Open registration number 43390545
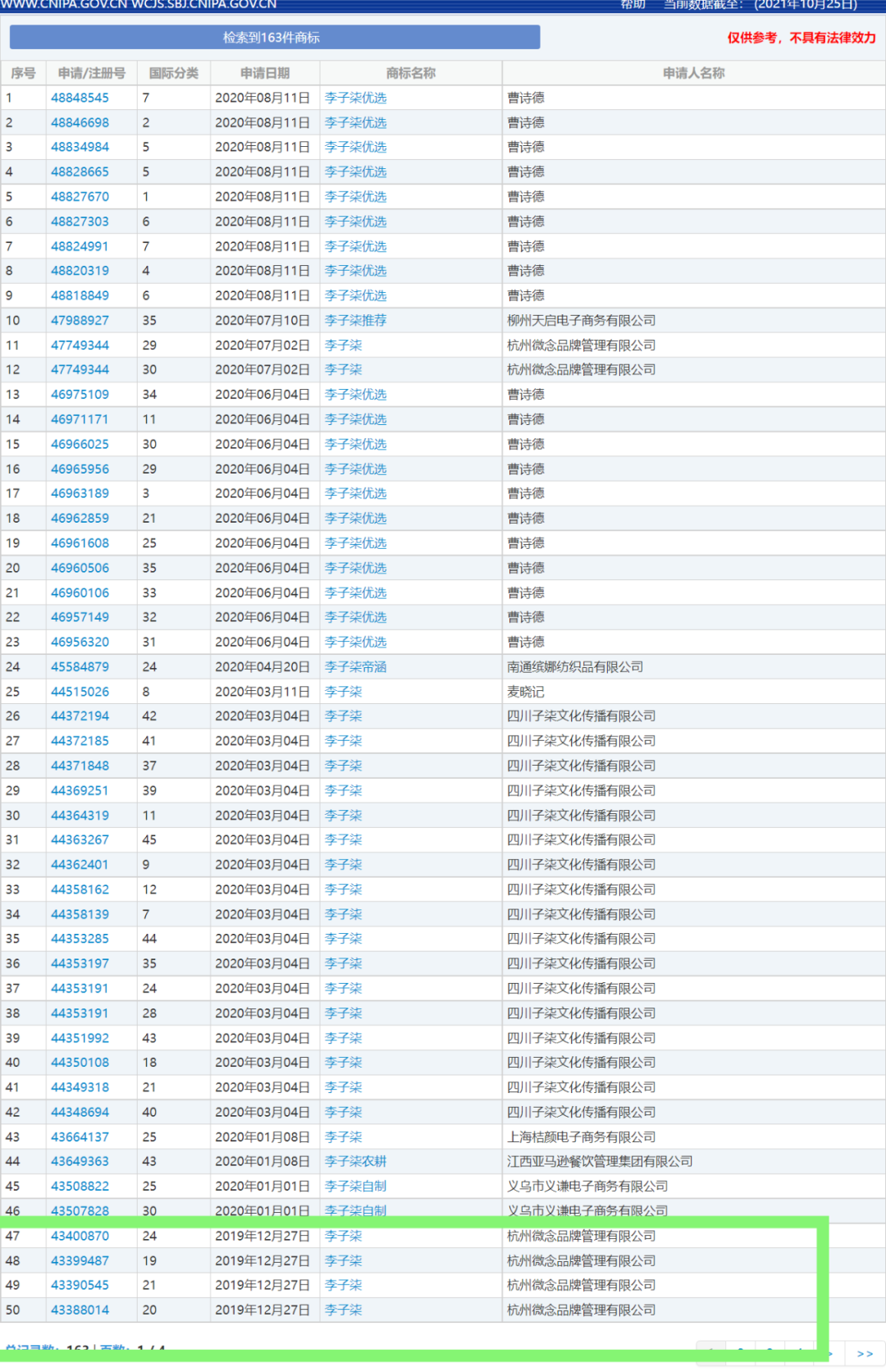This screenshot has width=886, height=1372. coord(80,1286)
